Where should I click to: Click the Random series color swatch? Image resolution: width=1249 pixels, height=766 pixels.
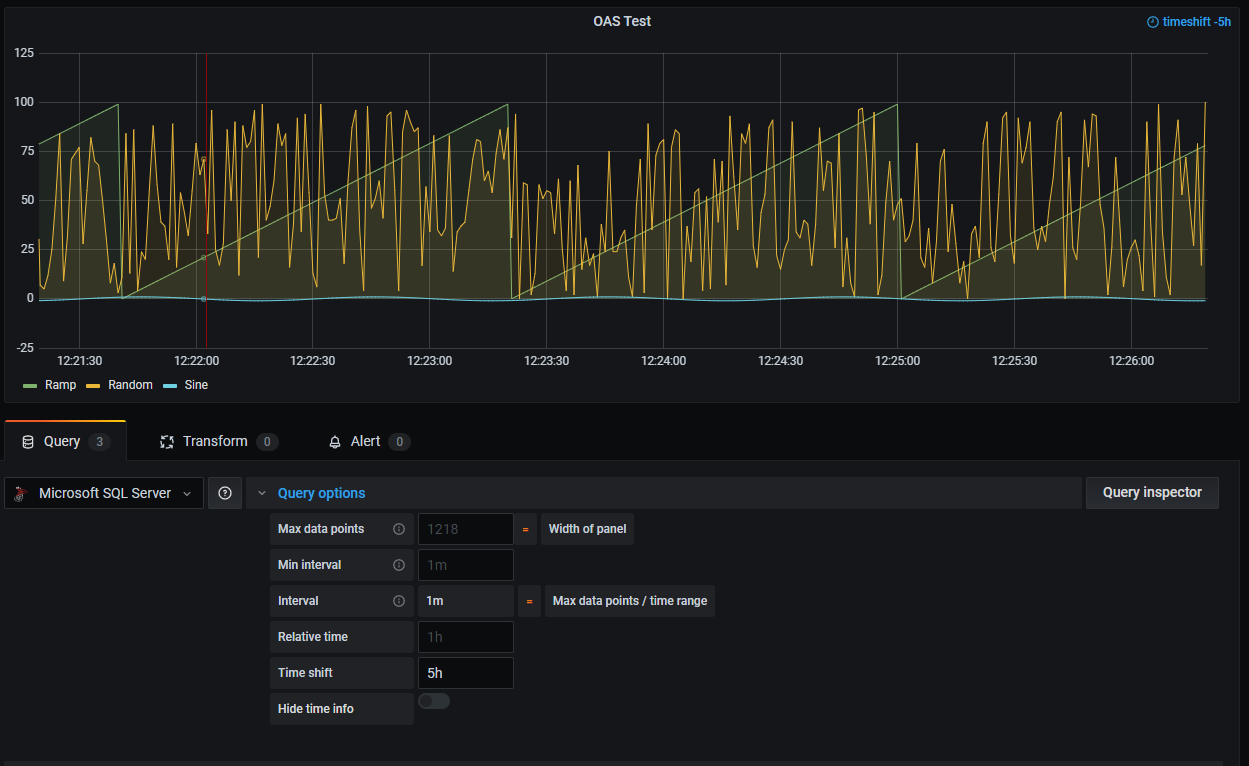[94, 385]
